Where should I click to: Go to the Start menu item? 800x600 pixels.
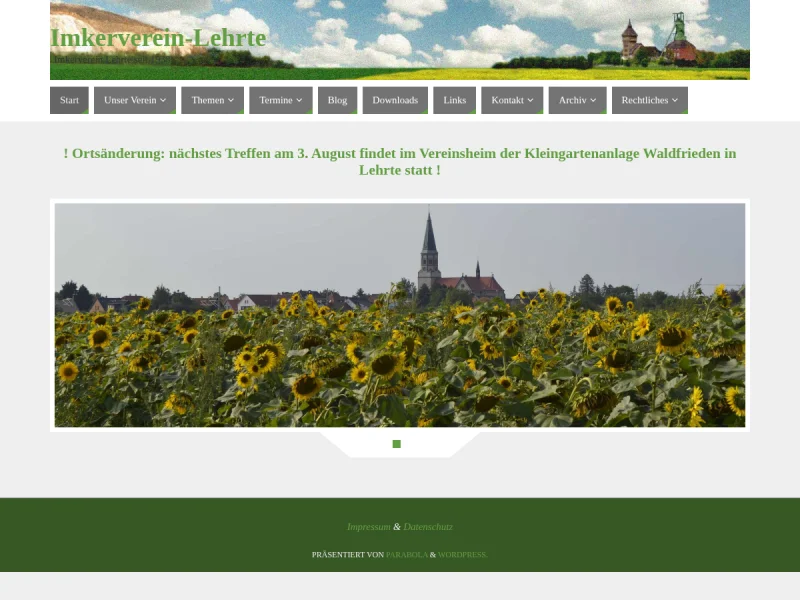coord(69,100)
